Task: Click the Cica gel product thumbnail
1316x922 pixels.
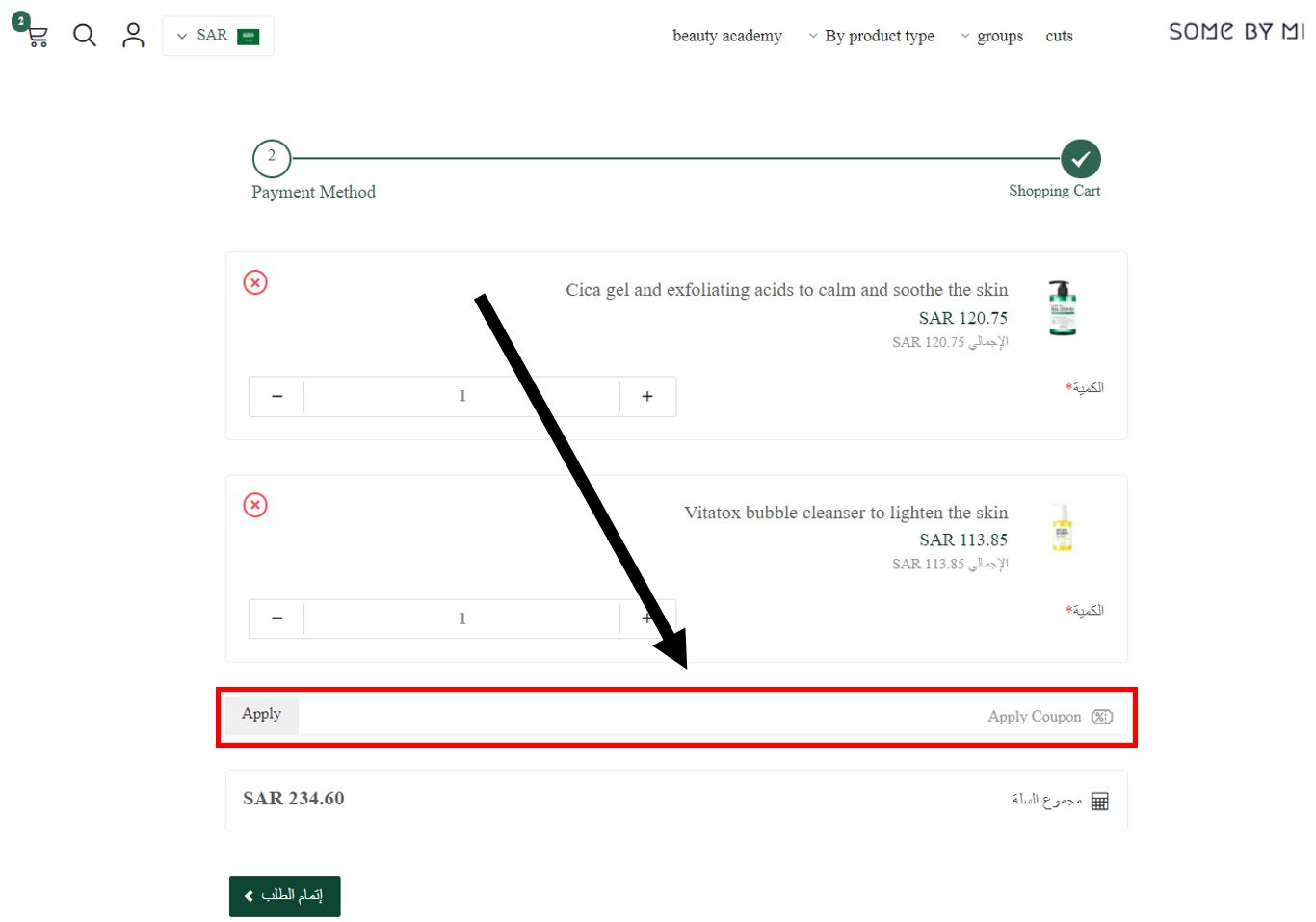Action: [x=1063, y=308]
